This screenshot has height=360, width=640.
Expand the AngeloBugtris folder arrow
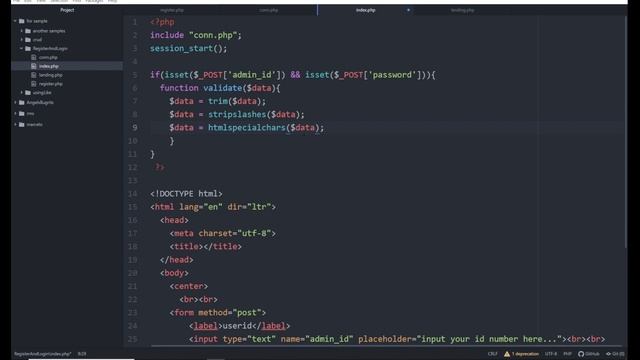pos(16,102)
